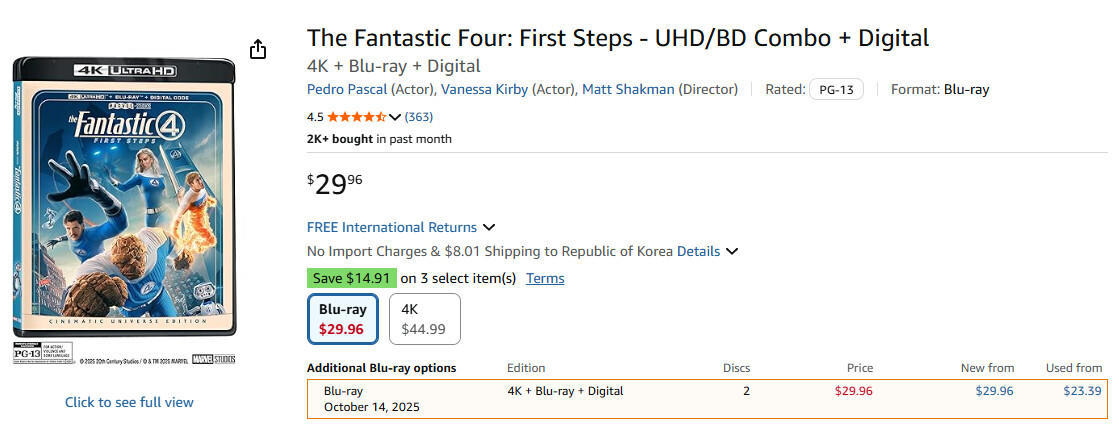The width and height of the screenshot is (1119, 427).
Task: Click the star rating icons
Action: click(356, 117)
